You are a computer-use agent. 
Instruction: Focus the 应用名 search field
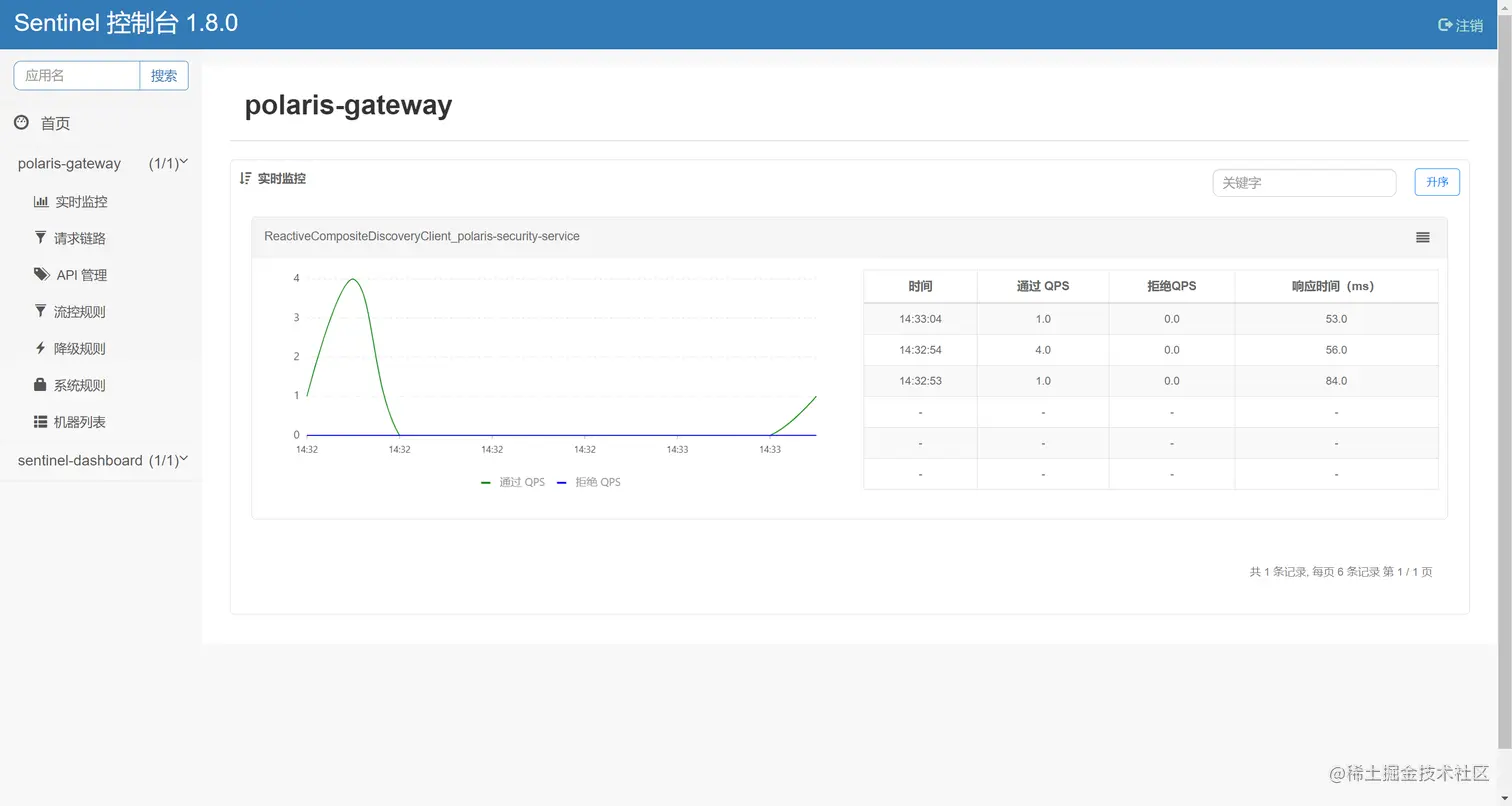[77, 75]
